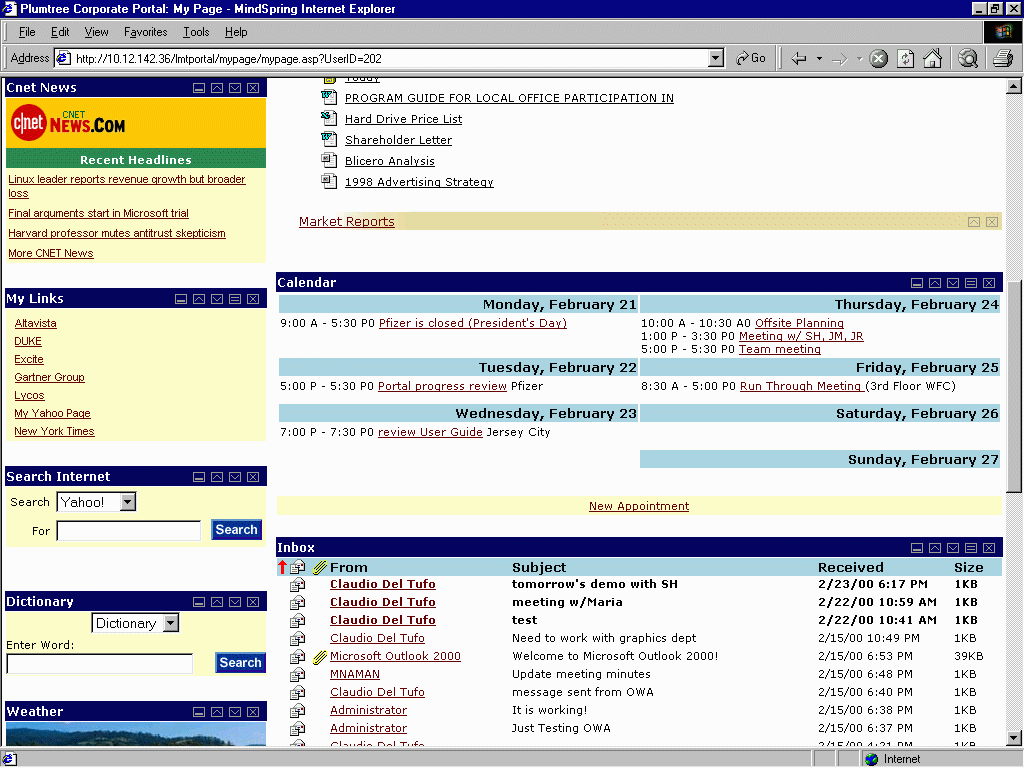Screen dimensions: 1024x768
Task: Click the browser Back arrow button
Action: pos(799,59)
